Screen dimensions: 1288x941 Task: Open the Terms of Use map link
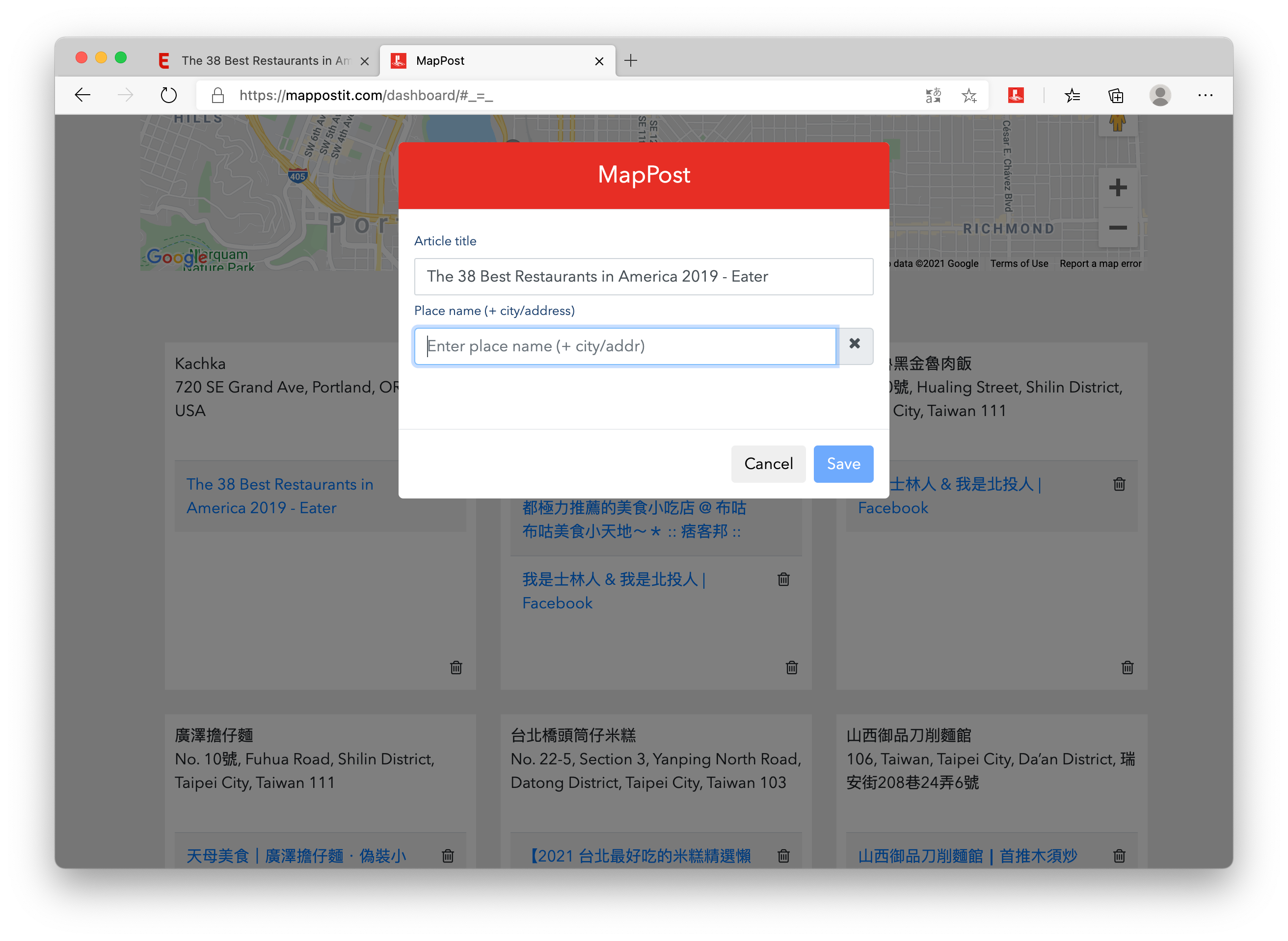[1019, 264]
